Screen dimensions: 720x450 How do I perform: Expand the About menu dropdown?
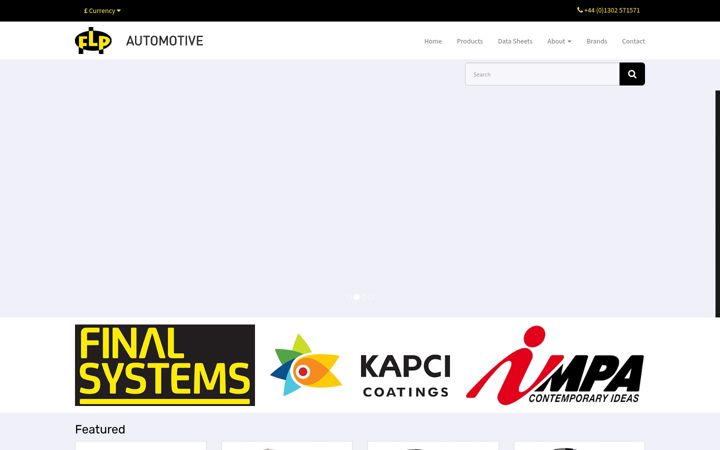tap(559, 41)
